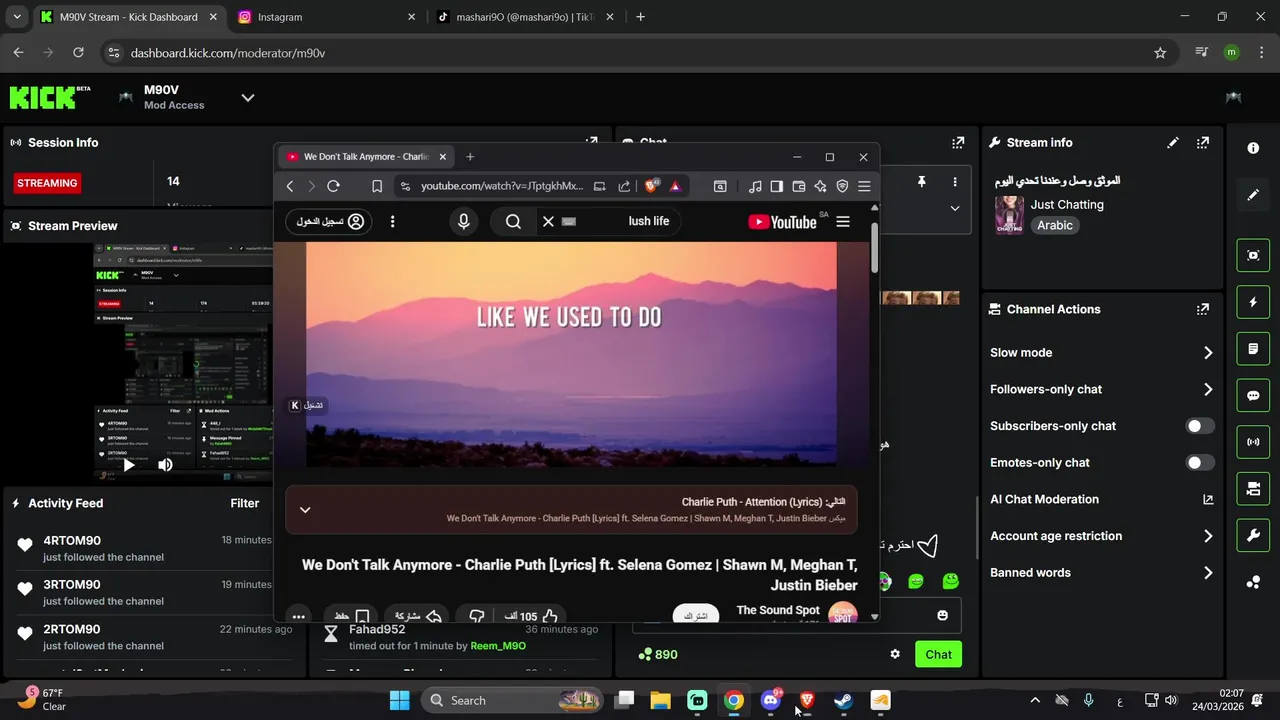Click the pin icon in chat header
The width and height of the screenshot is (1280, 720).
coord(921,182)
